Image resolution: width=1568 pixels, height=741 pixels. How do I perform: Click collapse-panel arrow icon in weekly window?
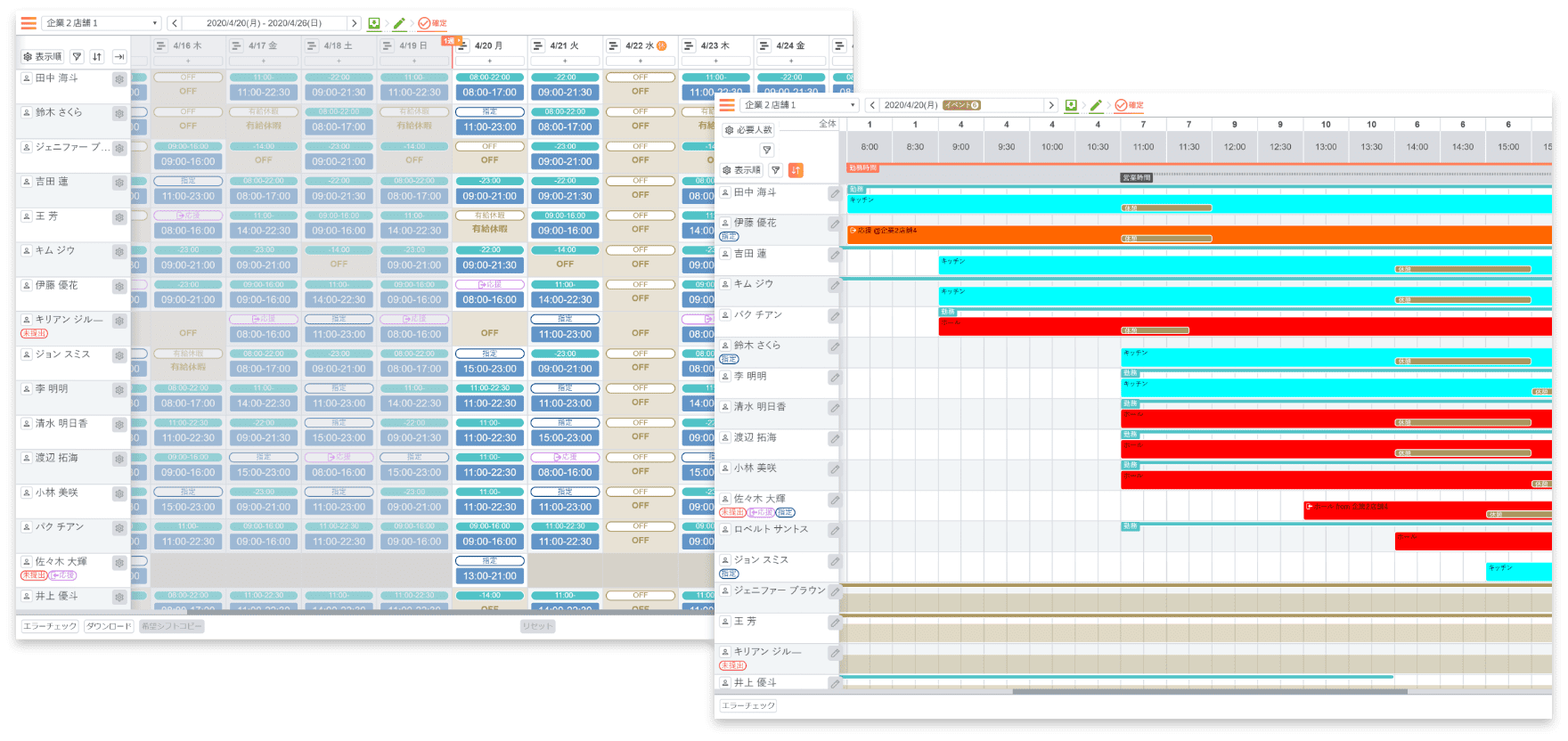tap(119, 57)
